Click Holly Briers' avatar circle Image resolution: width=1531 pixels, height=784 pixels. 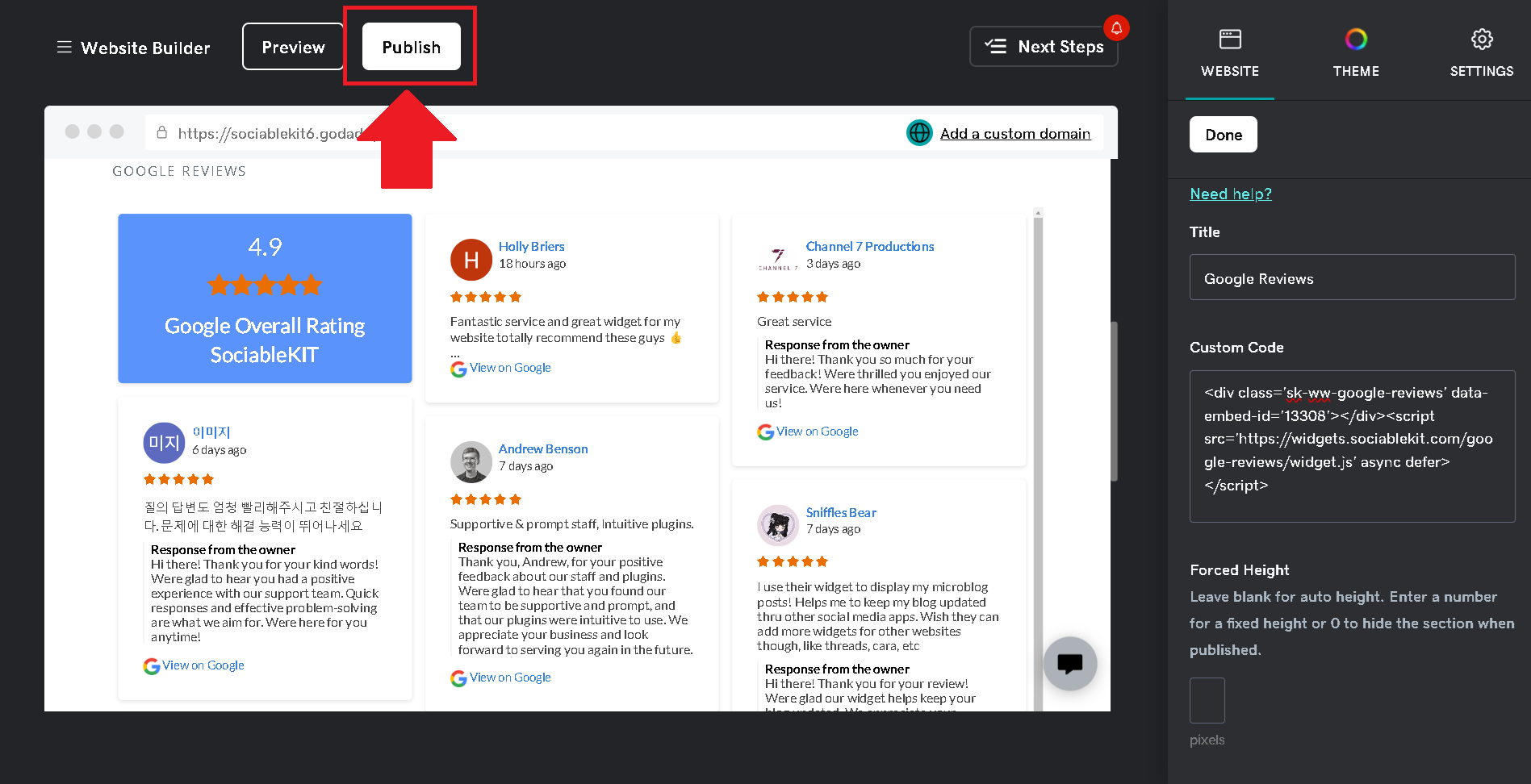click(x=471, y=260)
